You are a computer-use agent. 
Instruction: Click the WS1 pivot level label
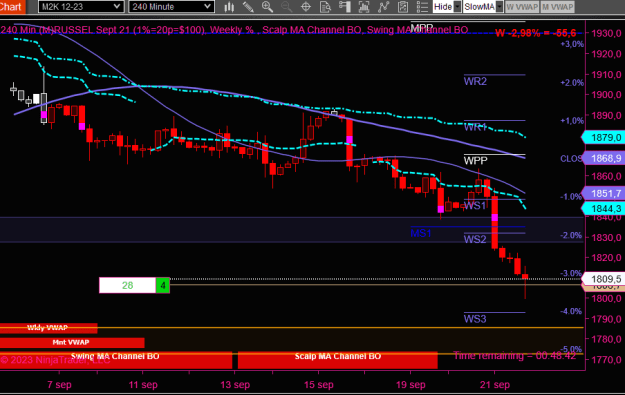coord(475,206)
